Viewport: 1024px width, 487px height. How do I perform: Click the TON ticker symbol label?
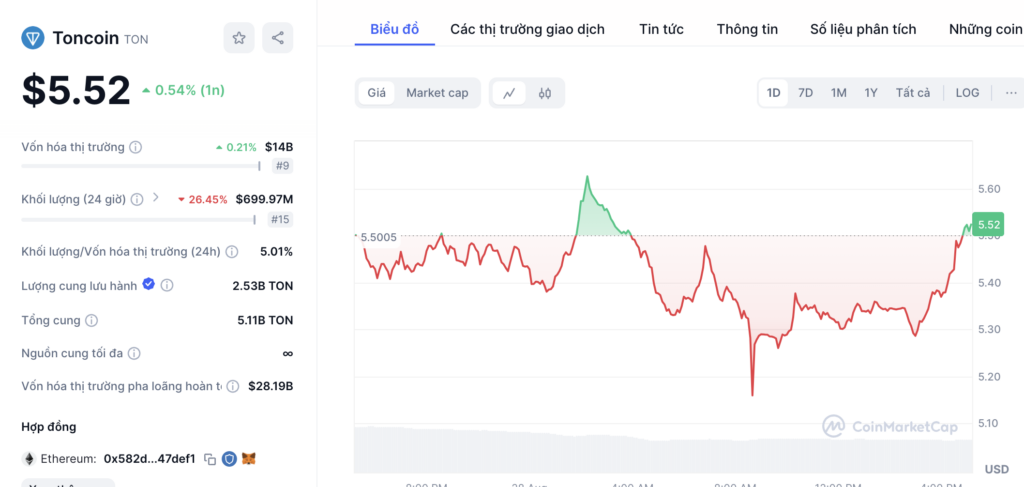[136, 40]
